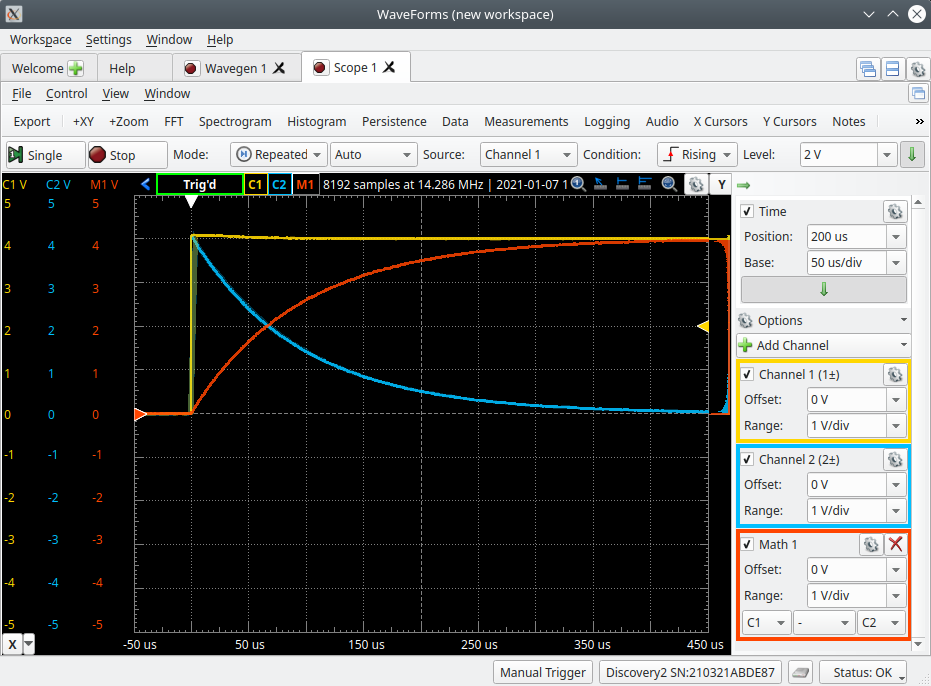Expand the Time Base 50 us/div dropdown
The width and height of the screenshot is (931, 686).
click(896, 263)
